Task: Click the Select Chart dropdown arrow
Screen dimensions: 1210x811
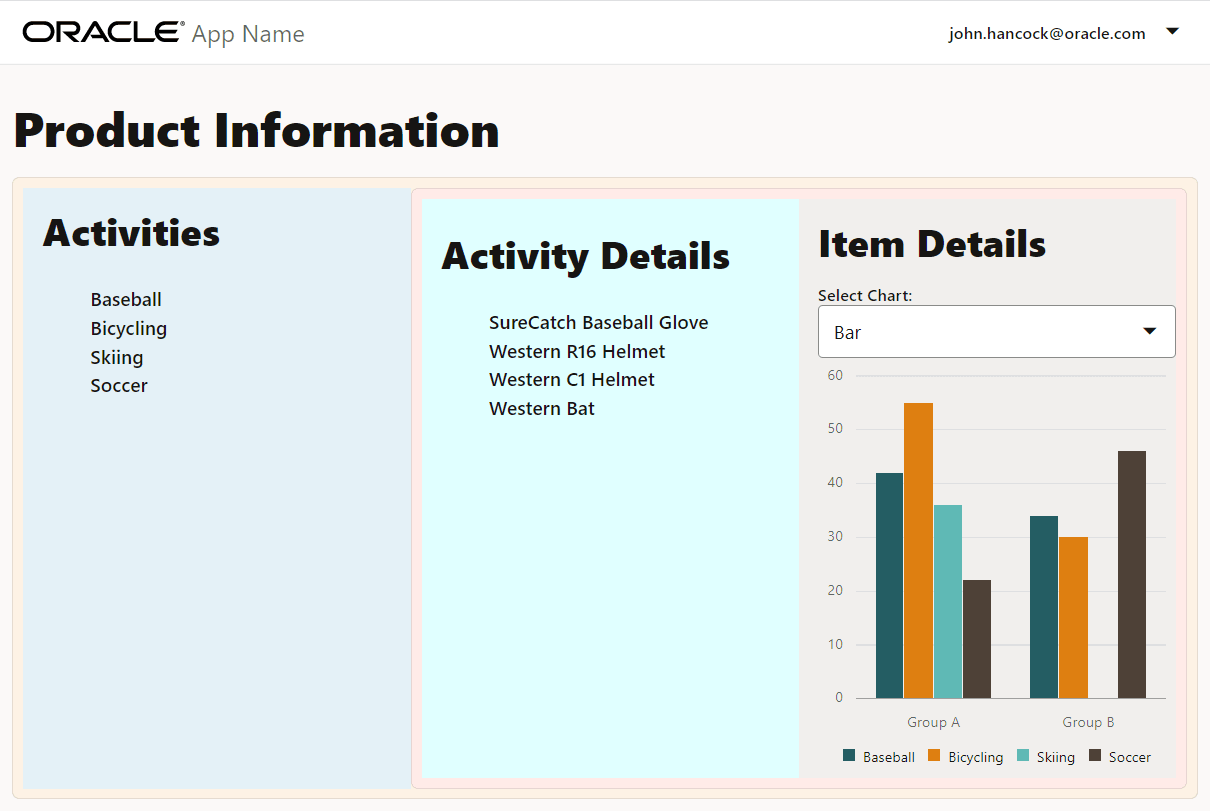Action: 1150,331
